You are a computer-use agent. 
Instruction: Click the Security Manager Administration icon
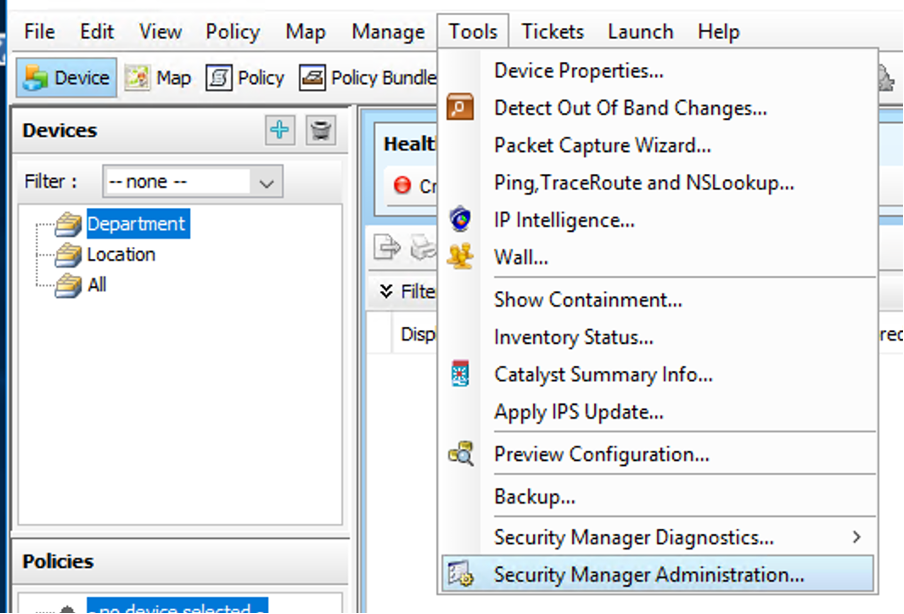pos(461,574)
